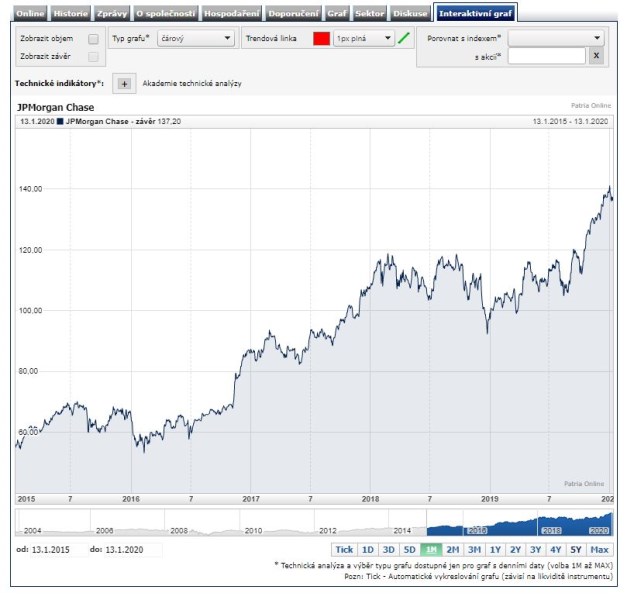Image resolution: width=634 pixels, height=600 pixels.
Task: Open the Porovnat s indexem dropdown
Action: point(556,38)
